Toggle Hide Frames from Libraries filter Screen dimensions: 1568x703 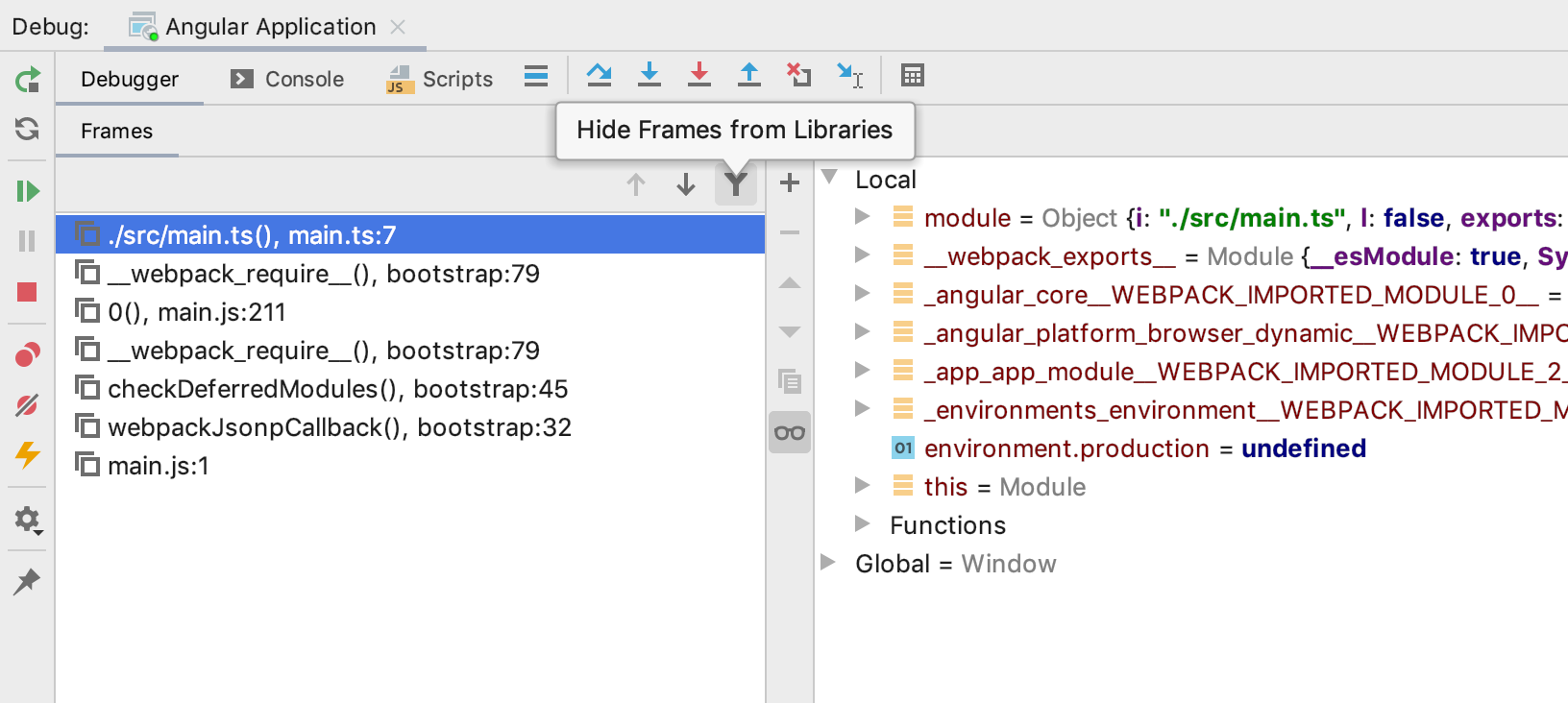(736, 184)
